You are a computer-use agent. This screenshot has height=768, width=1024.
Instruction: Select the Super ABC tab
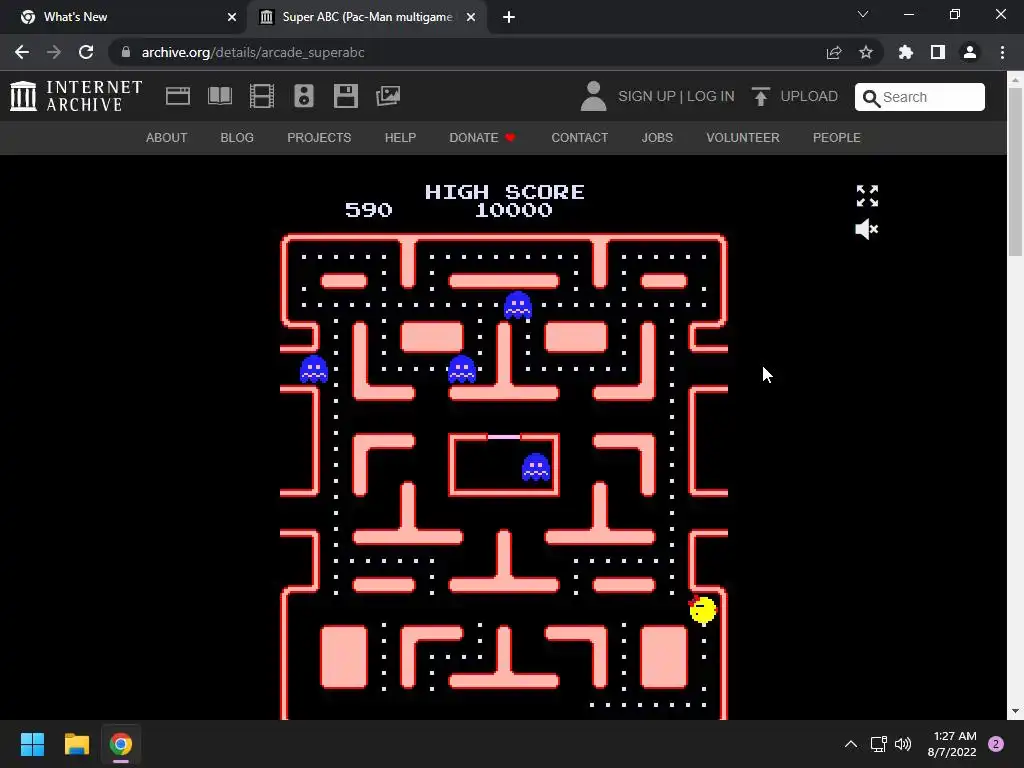pos(367,17)
